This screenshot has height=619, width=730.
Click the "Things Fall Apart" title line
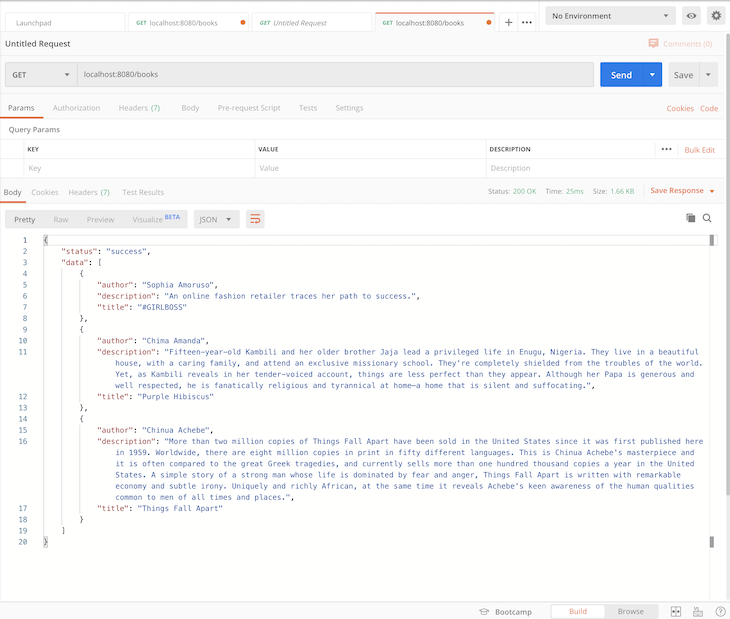(160, 508)
